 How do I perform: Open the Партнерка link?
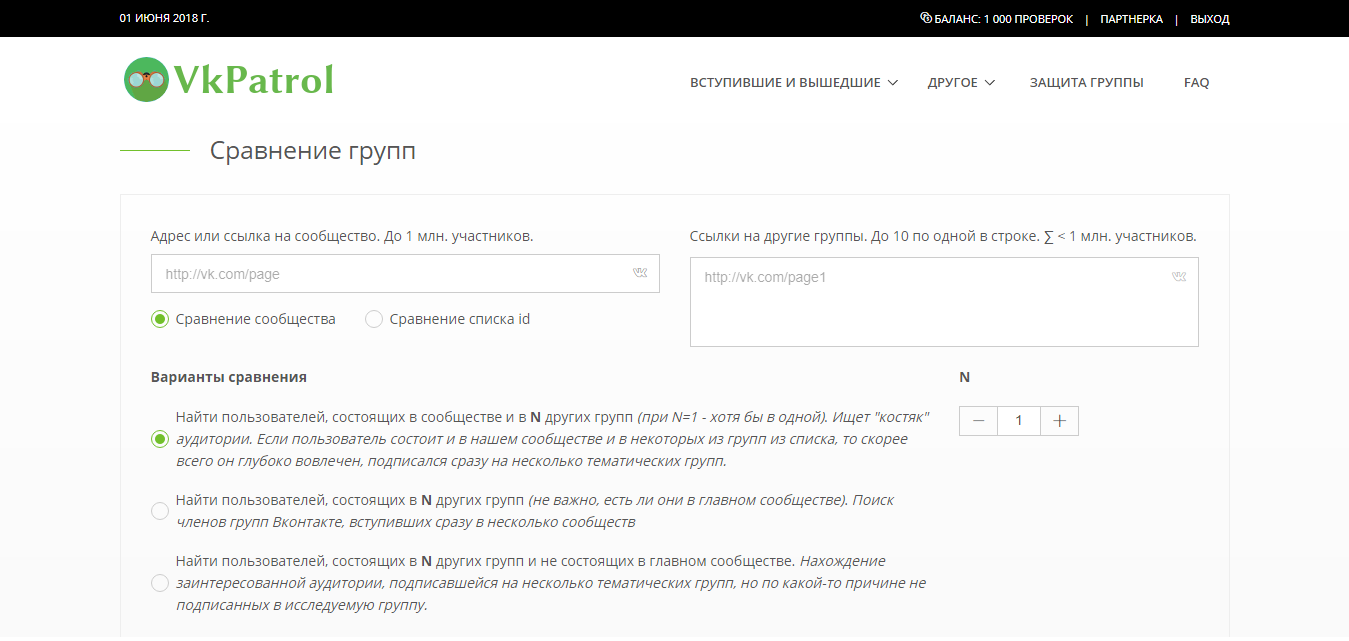click(x=1131, y=19)
